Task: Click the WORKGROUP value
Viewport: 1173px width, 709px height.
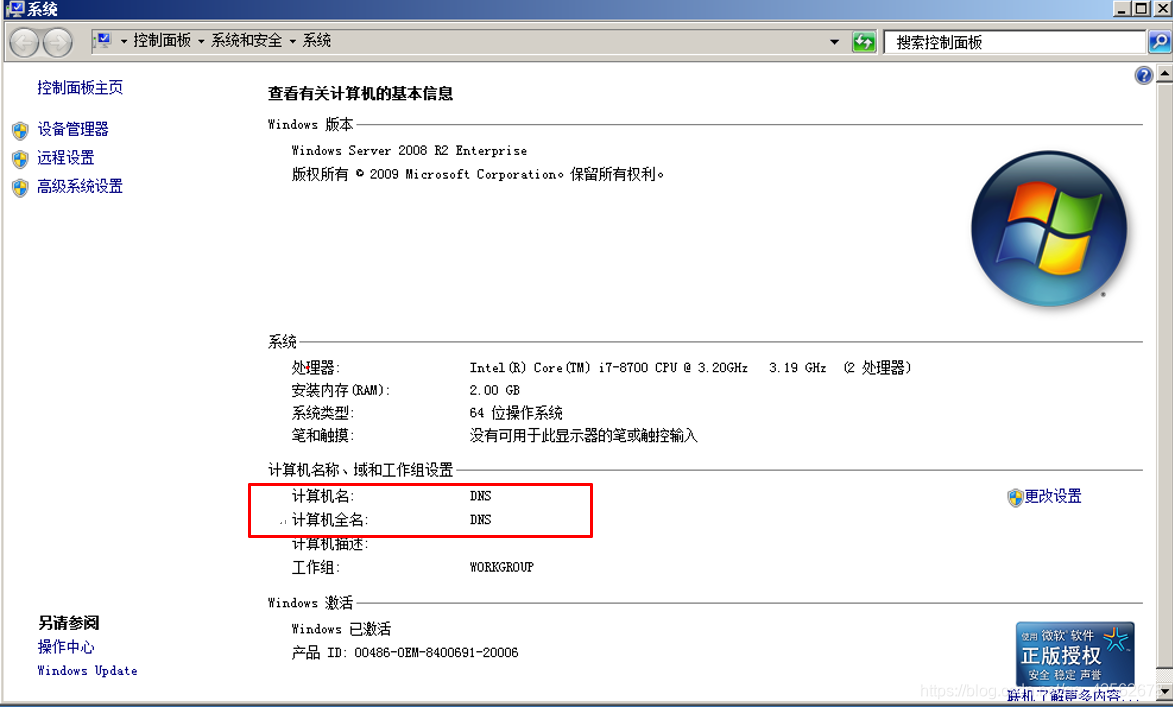Action: 501,568
